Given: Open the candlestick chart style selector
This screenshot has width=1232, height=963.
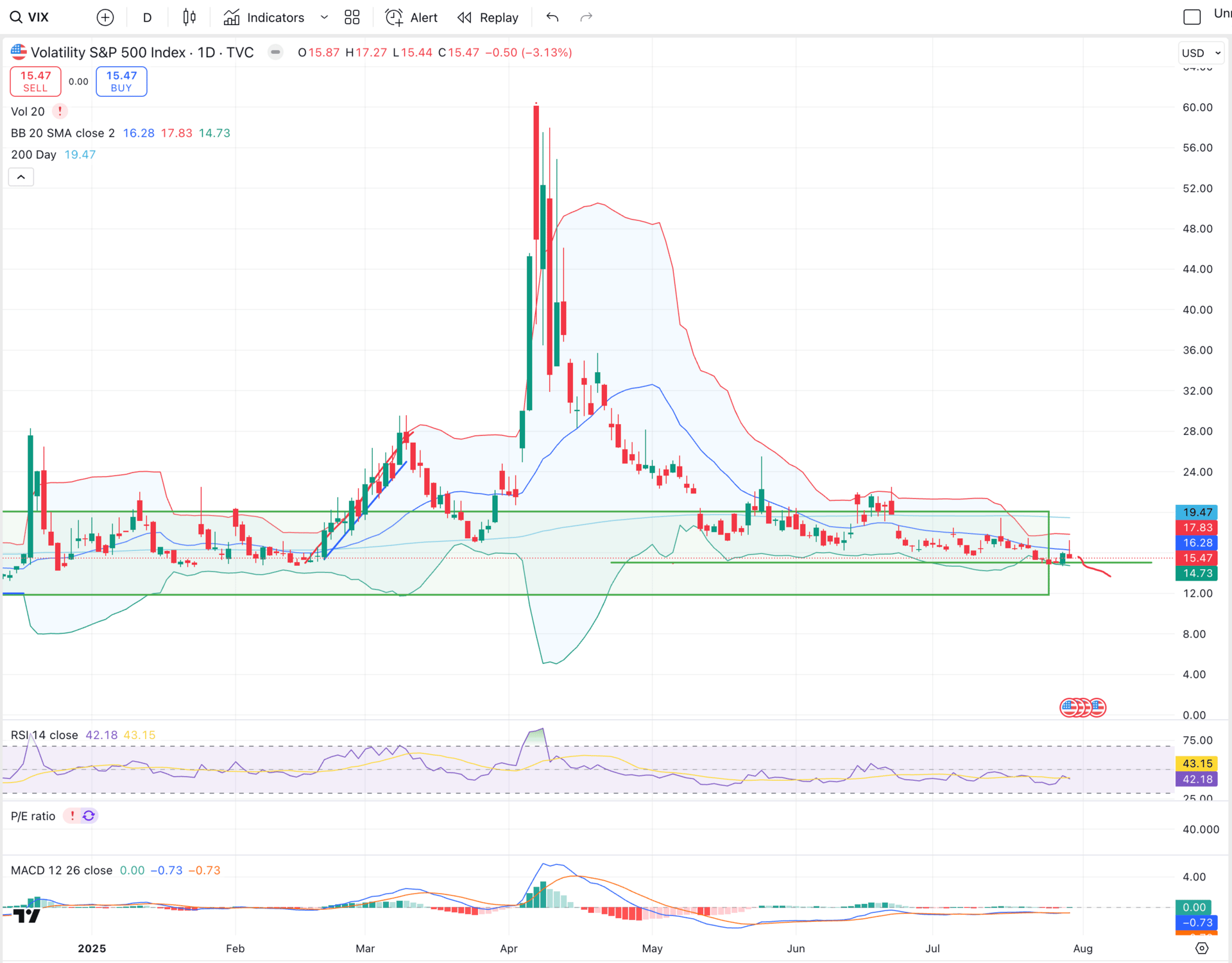Looking at the screenshot, I should click(x=189, y=17).
